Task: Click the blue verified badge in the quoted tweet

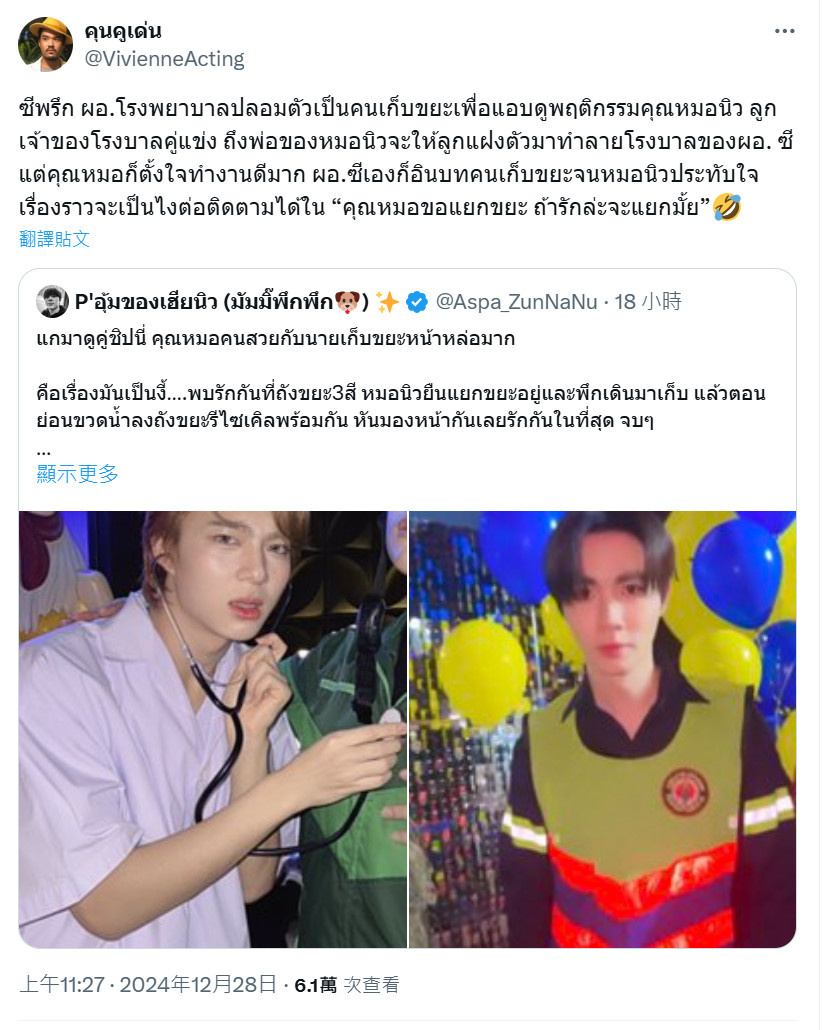Action: [x=417, y=302]
